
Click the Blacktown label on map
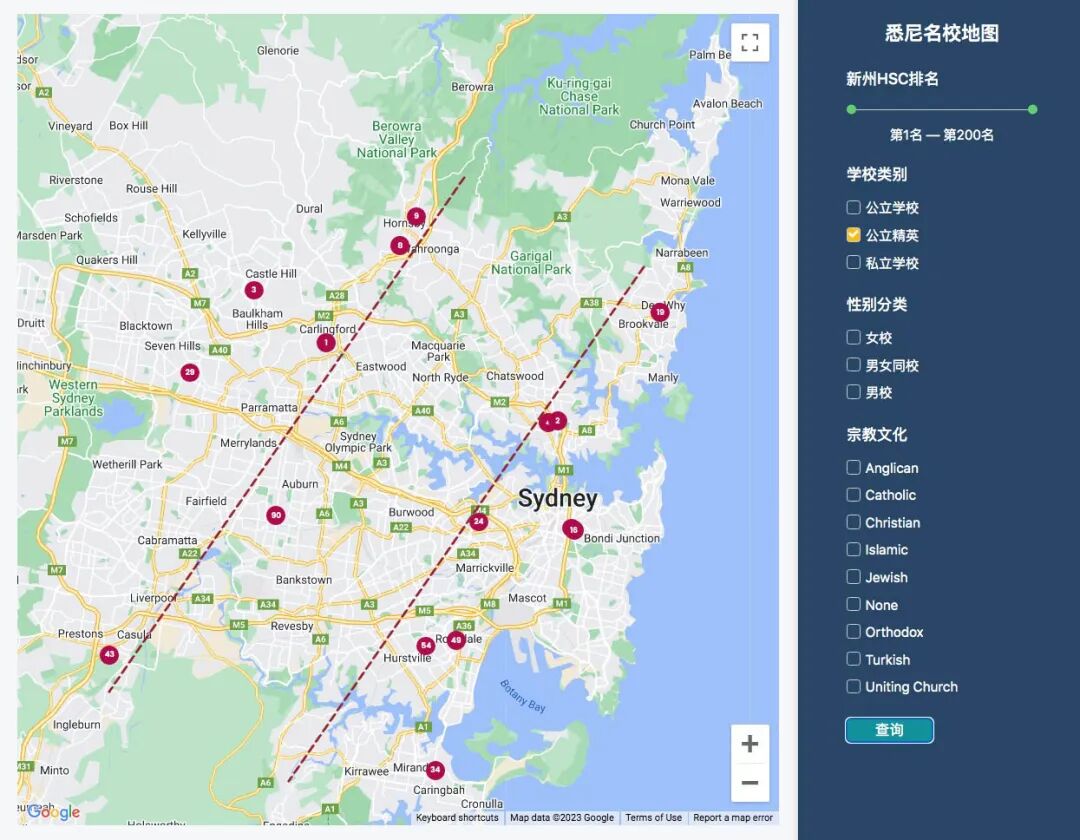[145, 326]
